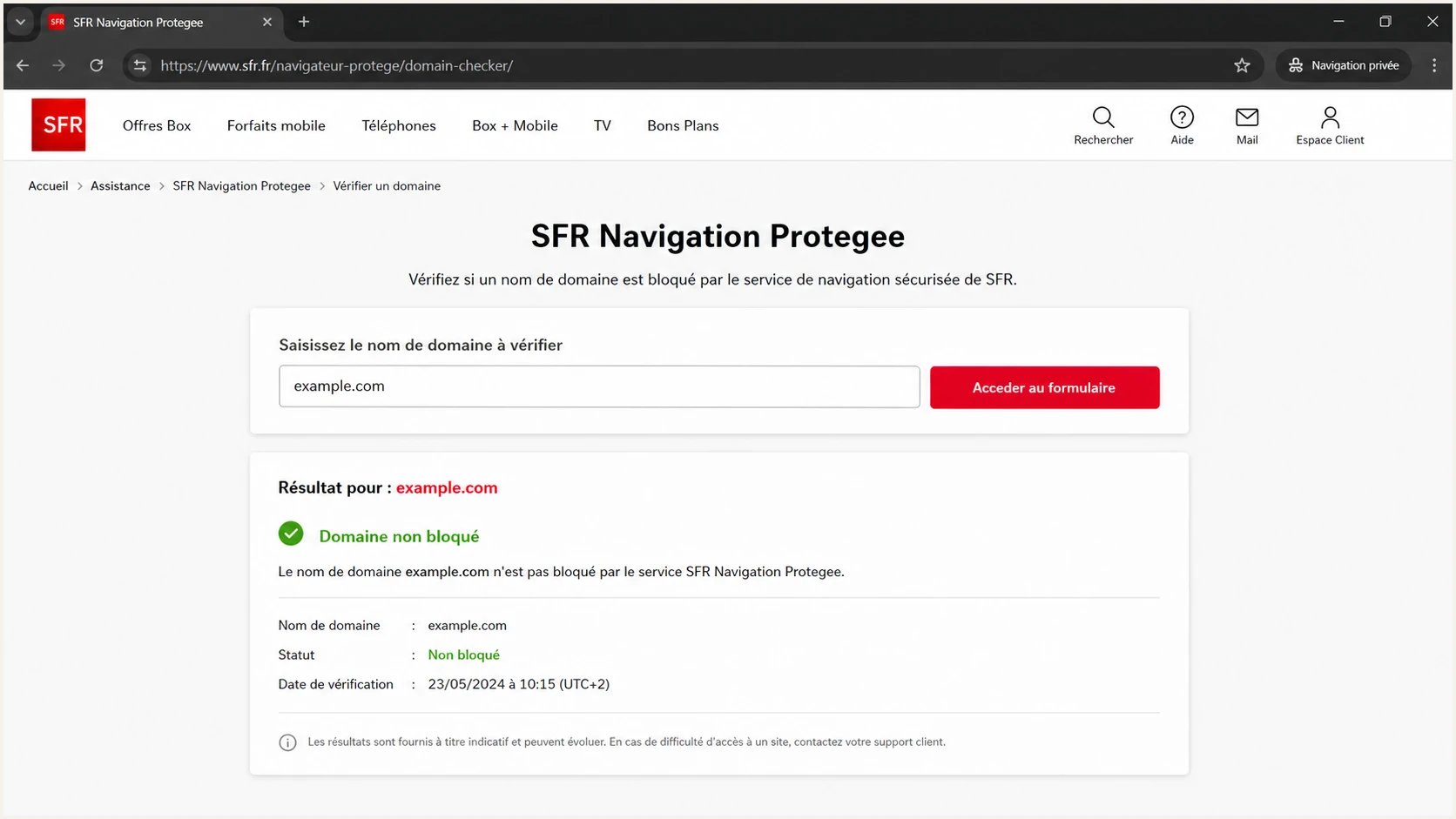Image resolution: width=1456 pixels, height=819 pixels.
Task: Open the Forfaits mobile menu
Action: pos(276,125)
